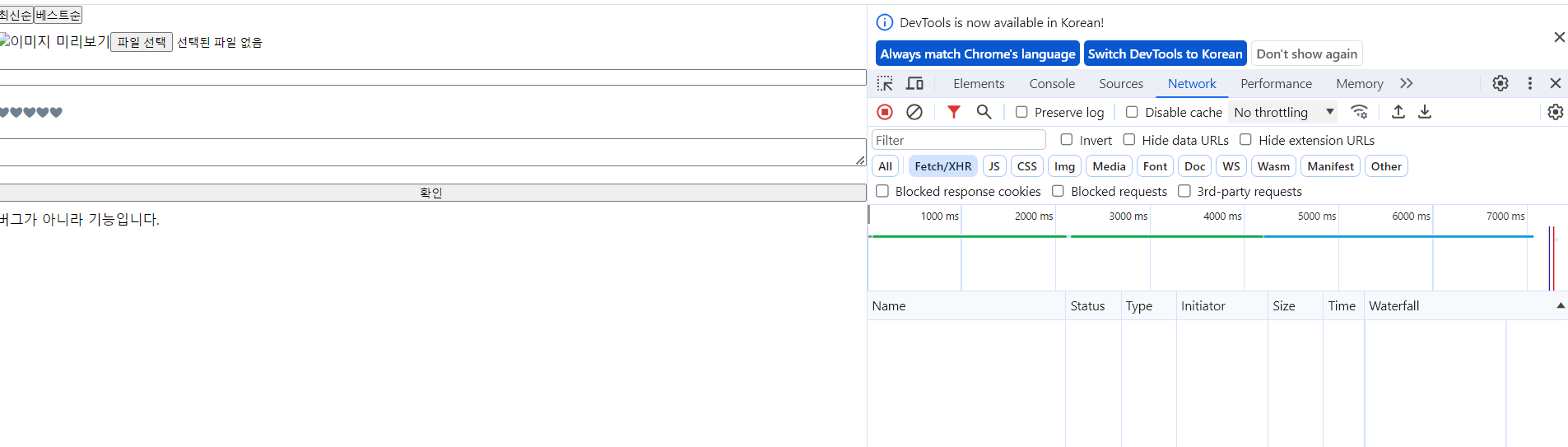The width and height of the screenshot is (1568, 447).
Task: Filter requests by Other type
Action: click(1386, 166)
